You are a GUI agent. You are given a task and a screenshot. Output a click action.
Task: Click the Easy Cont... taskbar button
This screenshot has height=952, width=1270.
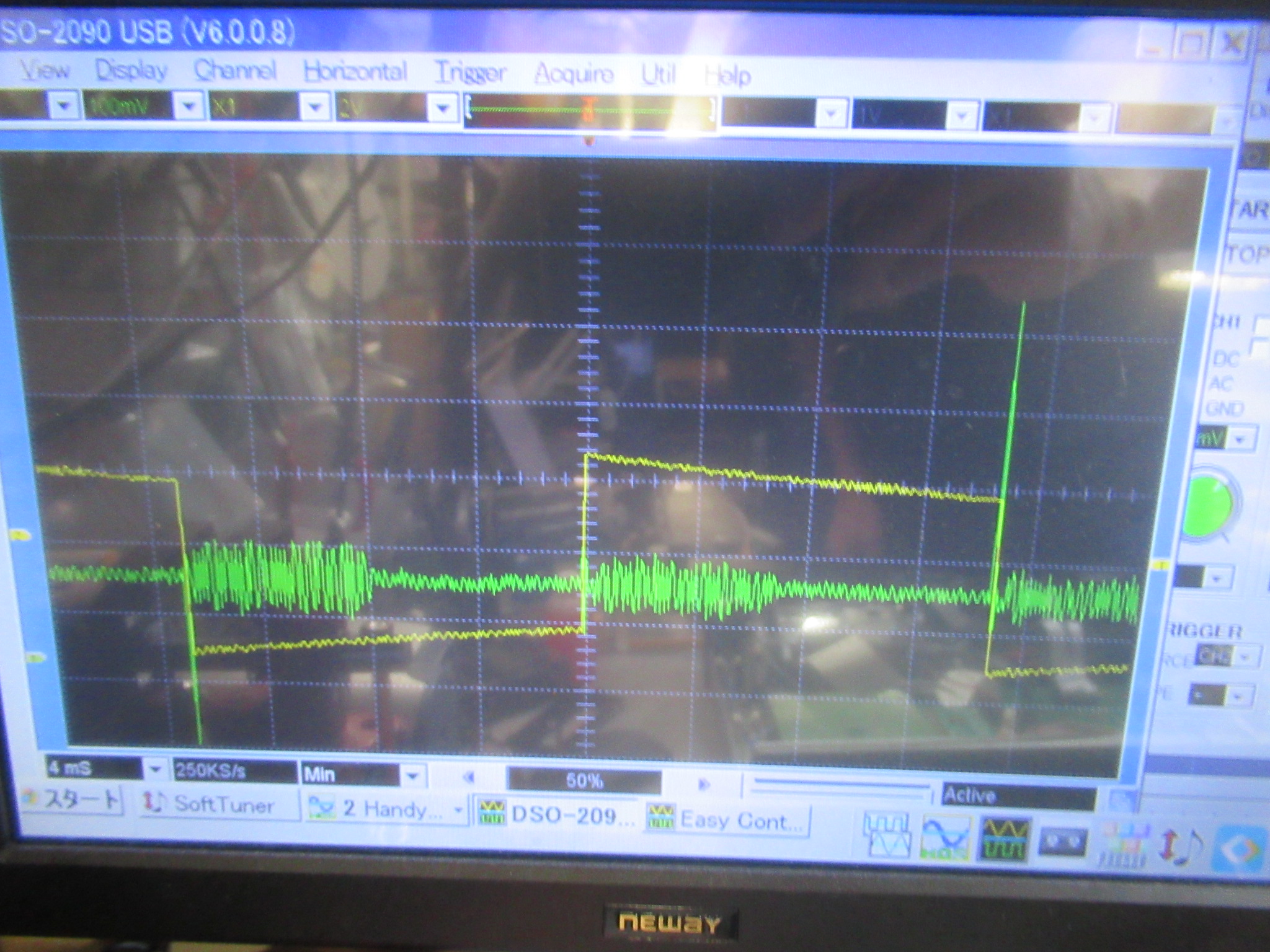click(727, 820)
